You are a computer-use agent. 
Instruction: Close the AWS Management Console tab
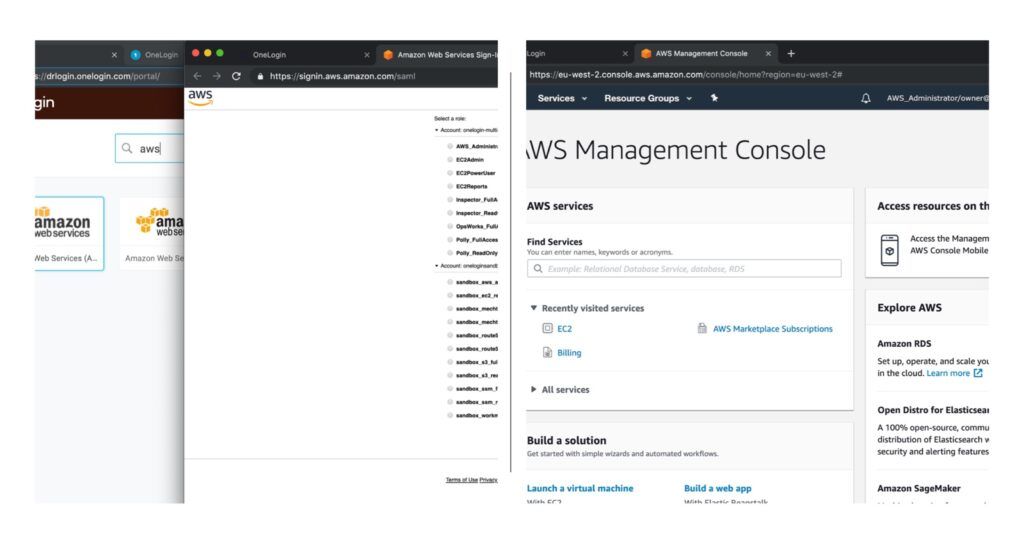click(x=768, y=54)
